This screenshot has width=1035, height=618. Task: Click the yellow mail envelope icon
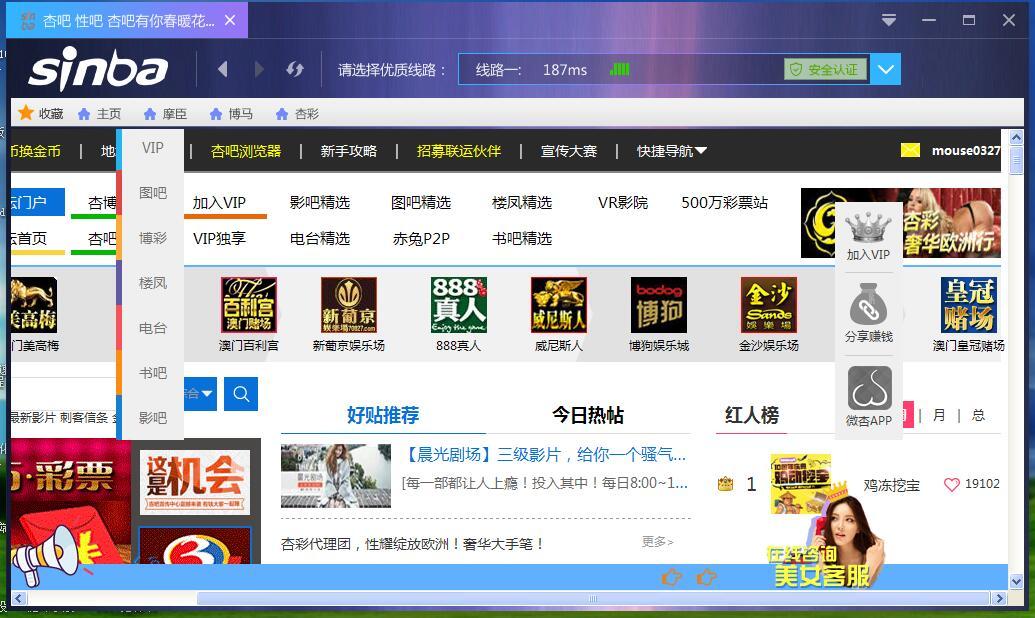click(910, 151)
